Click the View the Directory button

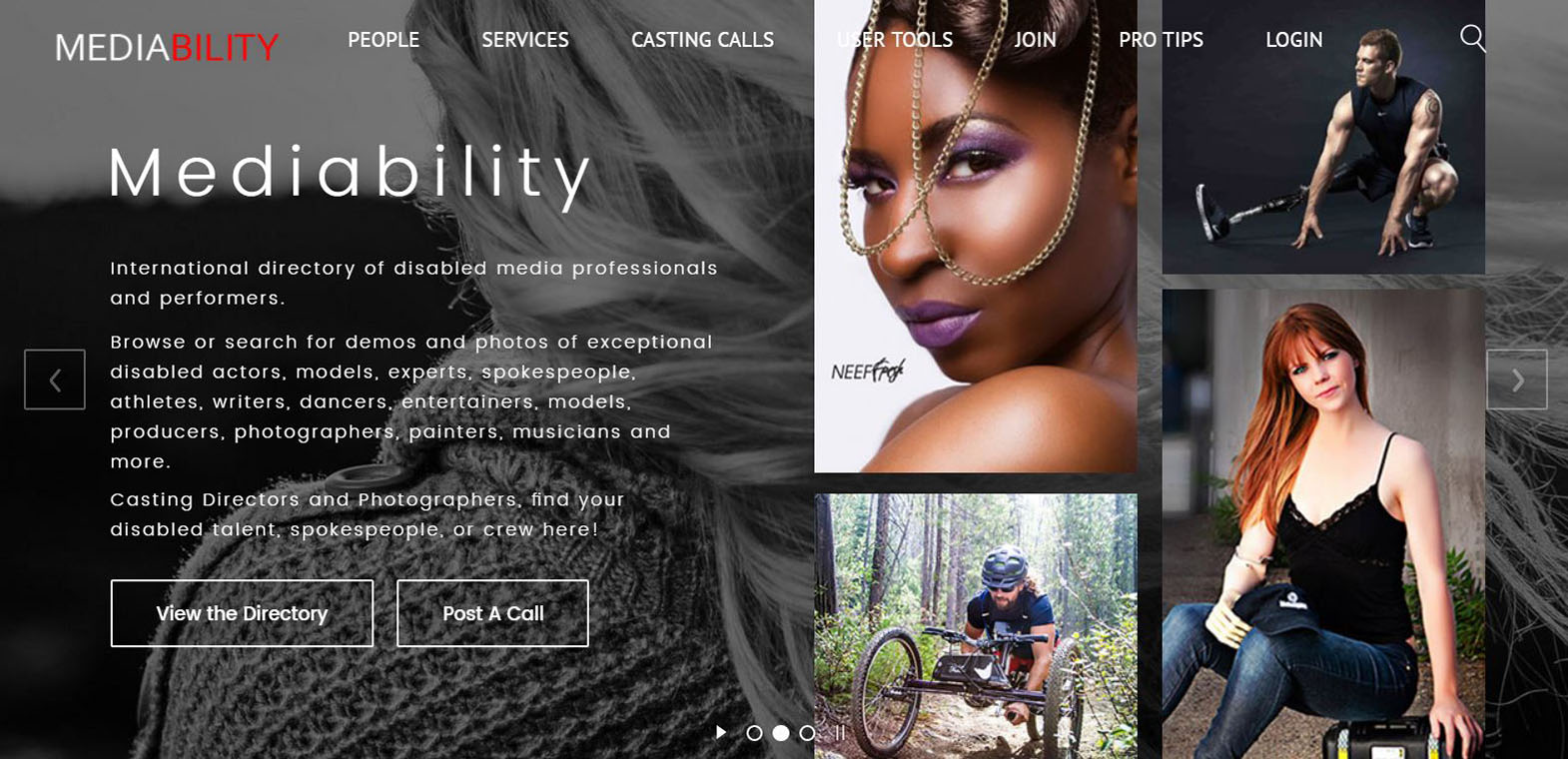pos(242,613)
